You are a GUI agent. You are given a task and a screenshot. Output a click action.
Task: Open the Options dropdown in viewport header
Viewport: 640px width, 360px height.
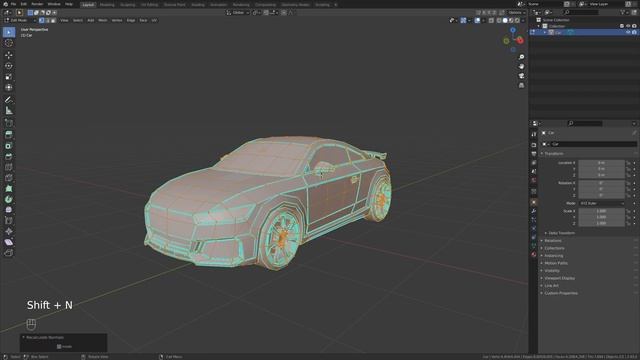coord(517,13)
